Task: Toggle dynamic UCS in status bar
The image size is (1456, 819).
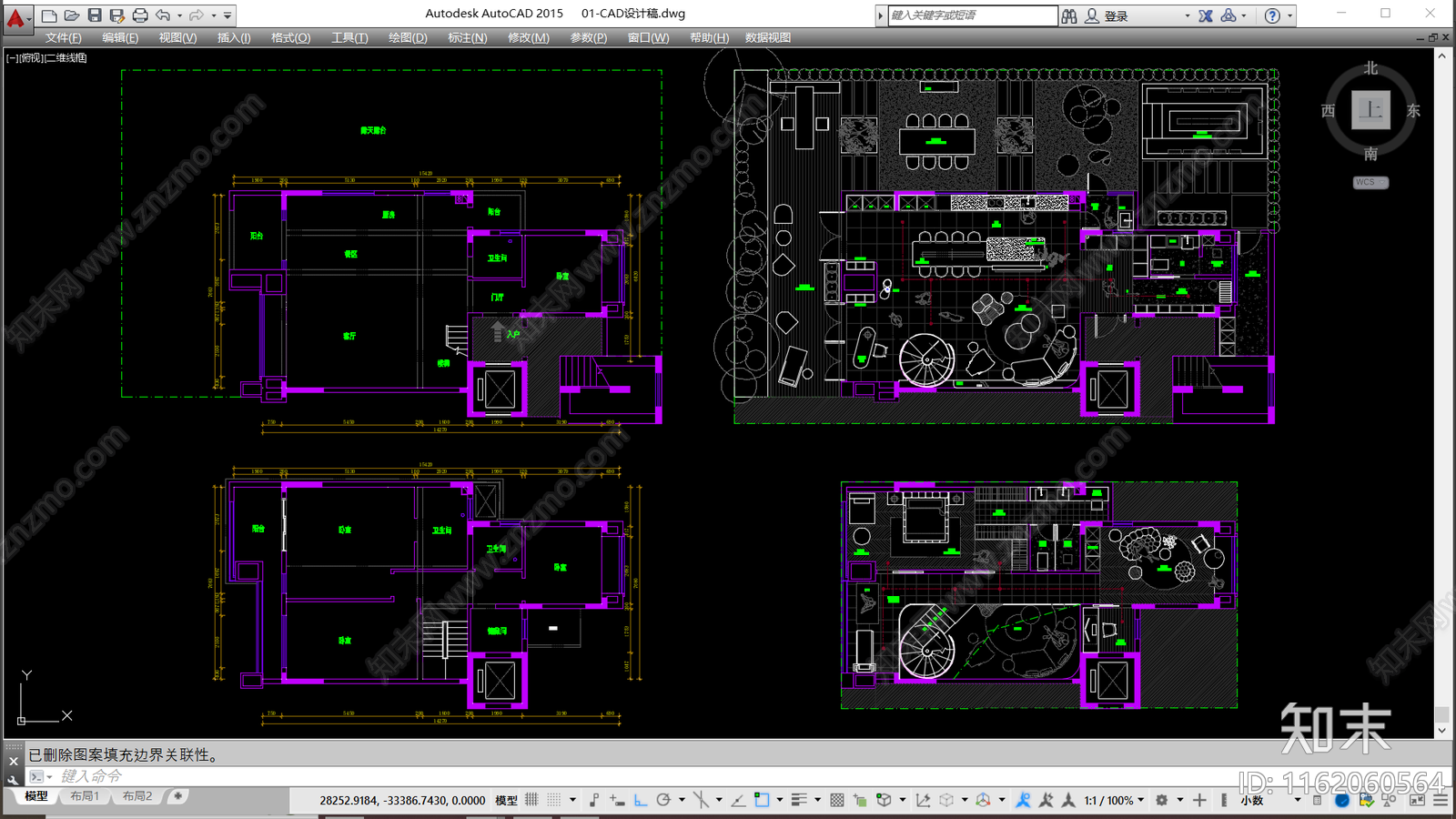Action: pos(924,800)
